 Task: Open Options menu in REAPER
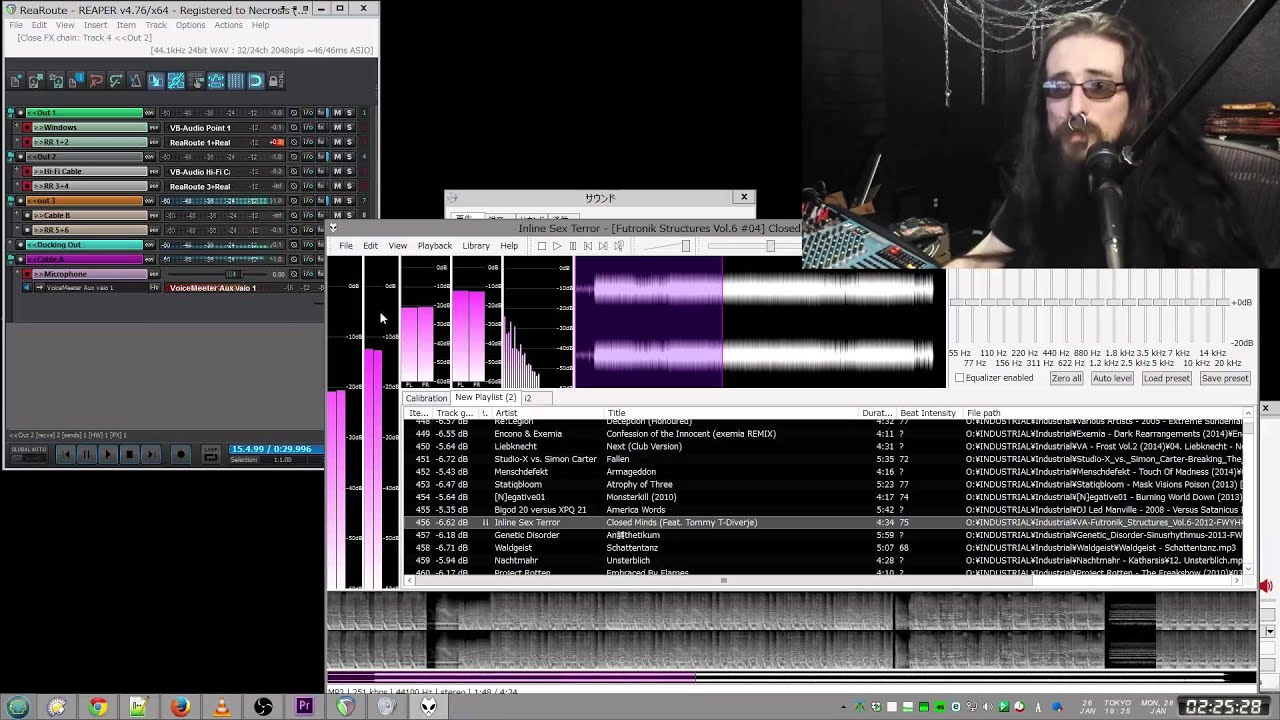click(x=190, y=25)
